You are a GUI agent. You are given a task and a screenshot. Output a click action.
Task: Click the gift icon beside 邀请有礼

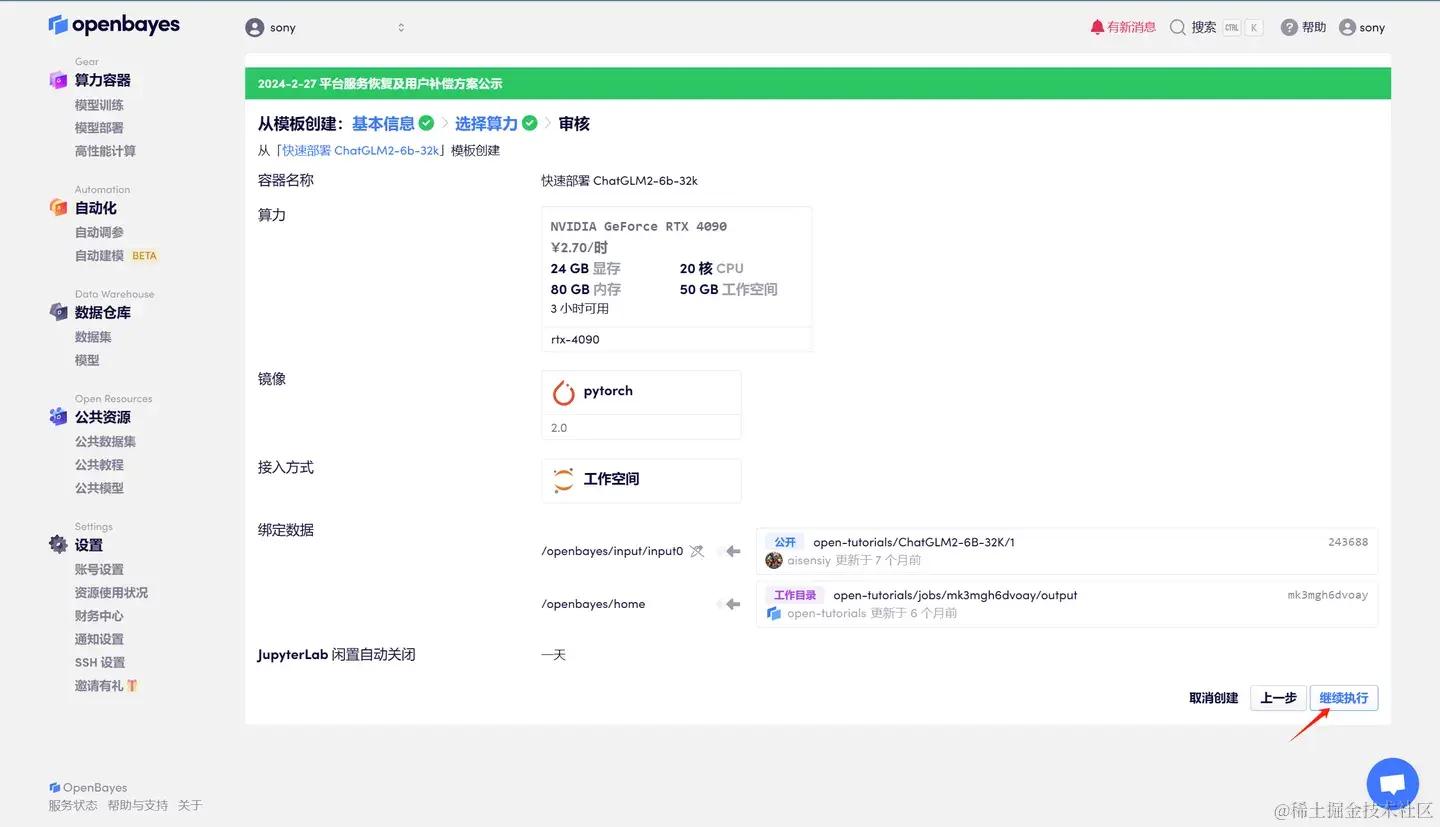point(132,686)
